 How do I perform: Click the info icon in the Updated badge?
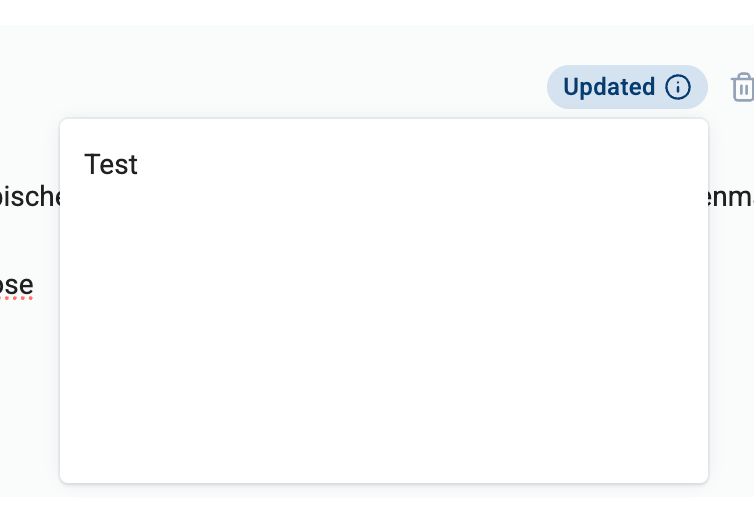point(678,87)
